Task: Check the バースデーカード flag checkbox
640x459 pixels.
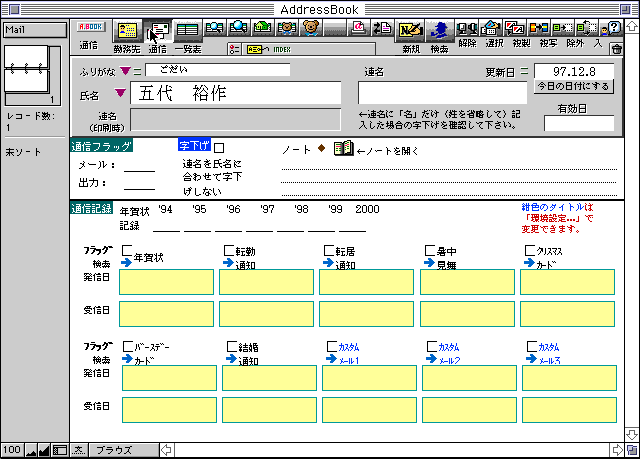Action: [128, 346]
